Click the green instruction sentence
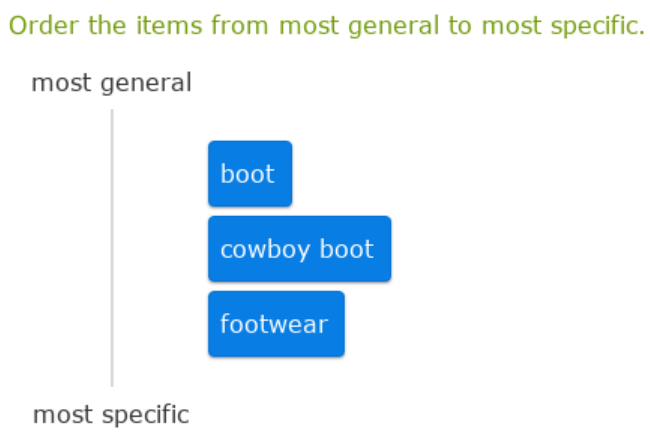650x437 pixels. click(326, 26)
